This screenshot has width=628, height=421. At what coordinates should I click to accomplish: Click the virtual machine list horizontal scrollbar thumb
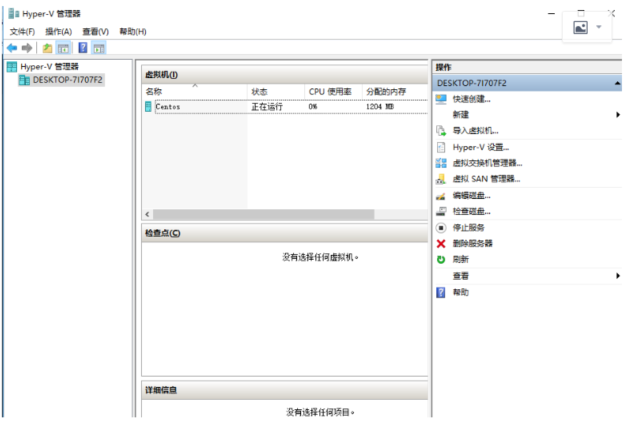click(264, 215)
